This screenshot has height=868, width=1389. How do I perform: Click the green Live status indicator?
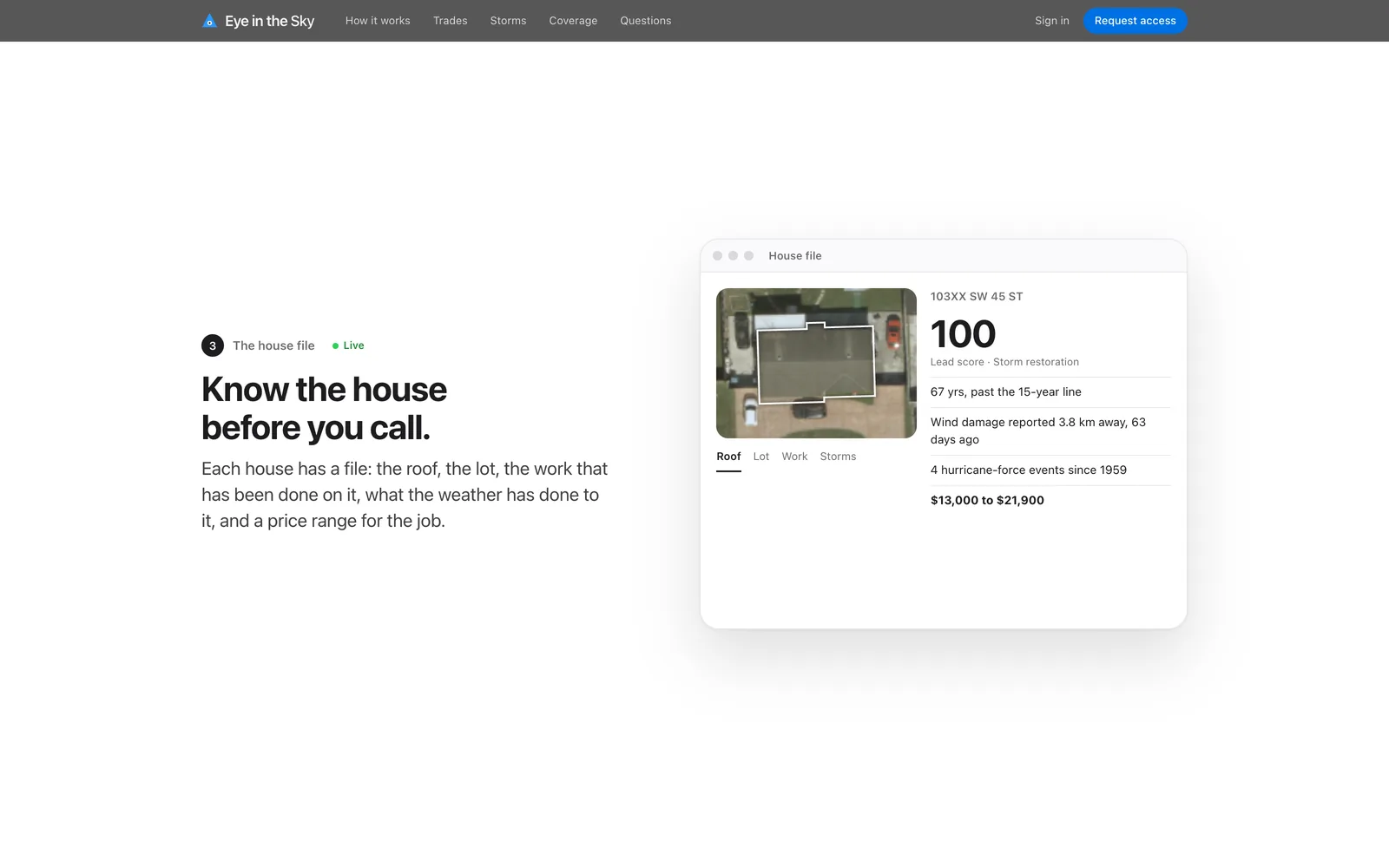click(x=348, y=345)
